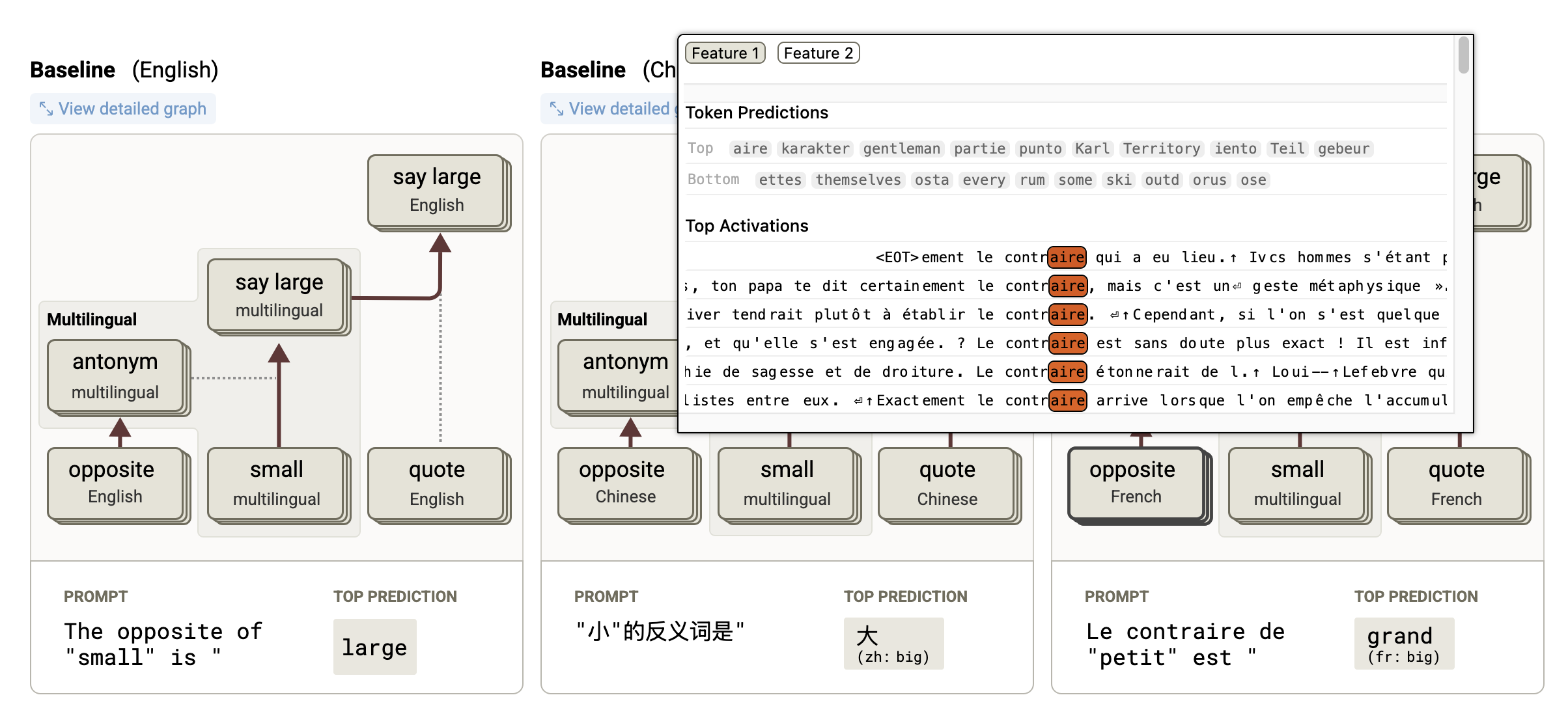Select the opposite English node
The image size is (1568, 708).
coord(115,483)
